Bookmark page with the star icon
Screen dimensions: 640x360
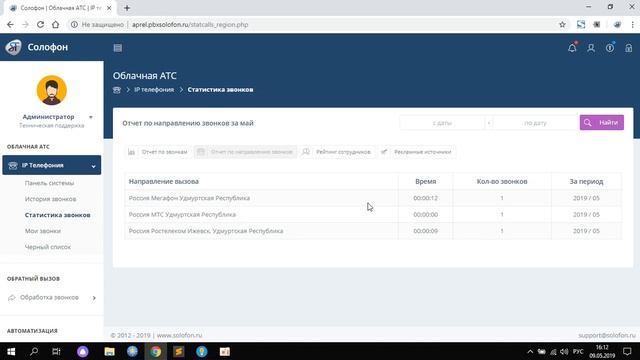(562, 24)
